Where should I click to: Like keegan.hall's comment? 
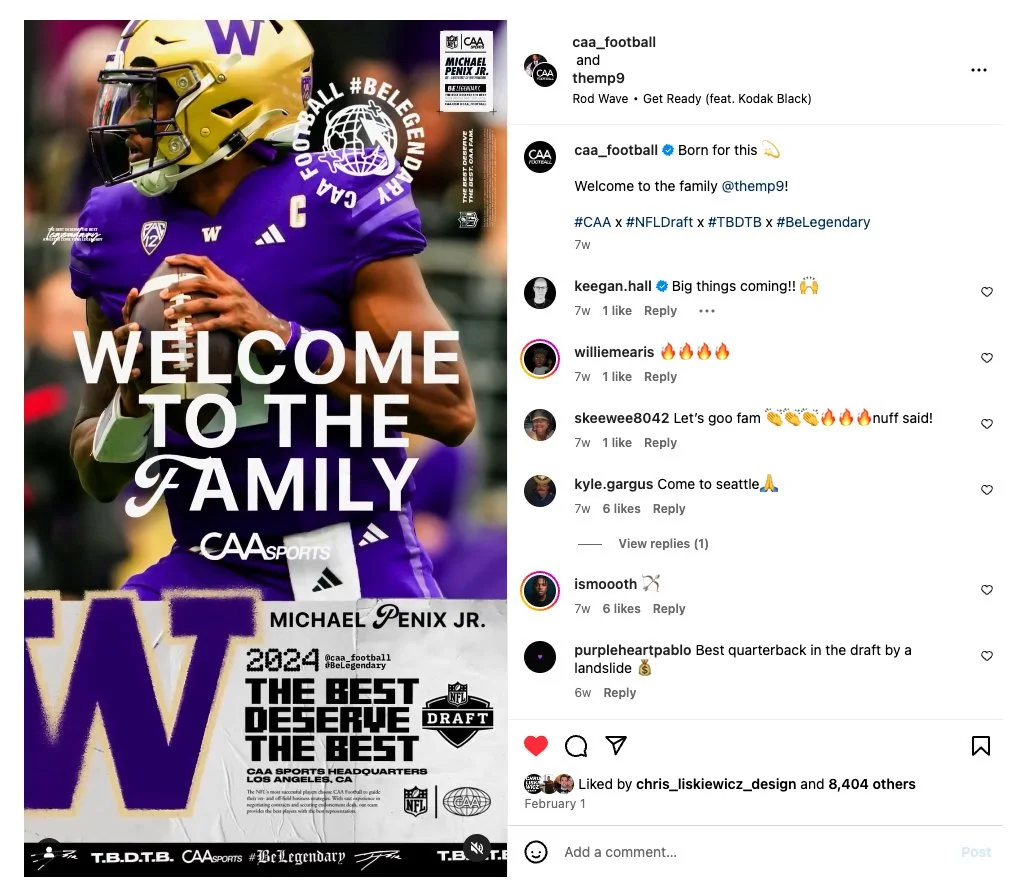[986, 292]
